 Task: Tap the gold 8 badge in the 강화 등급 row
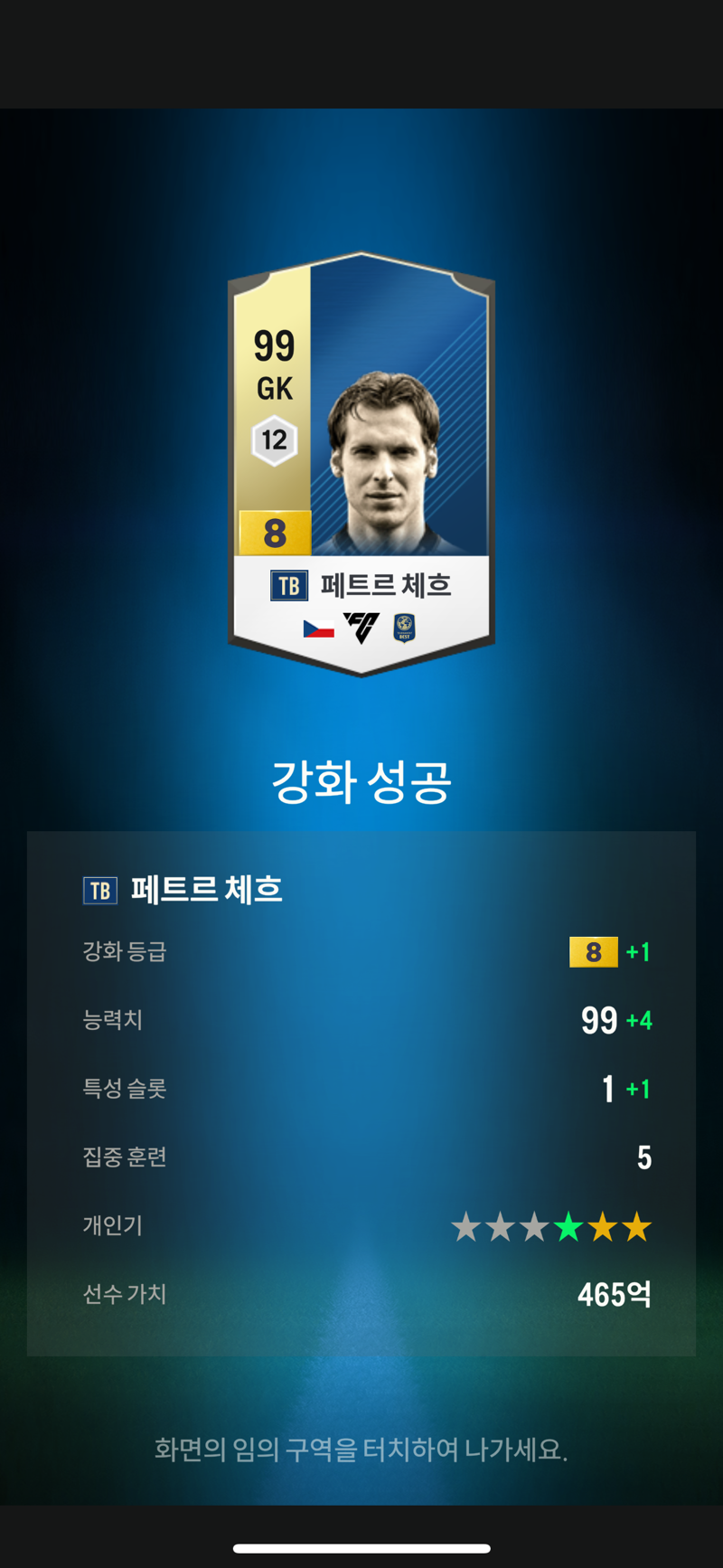pos(594,952)
